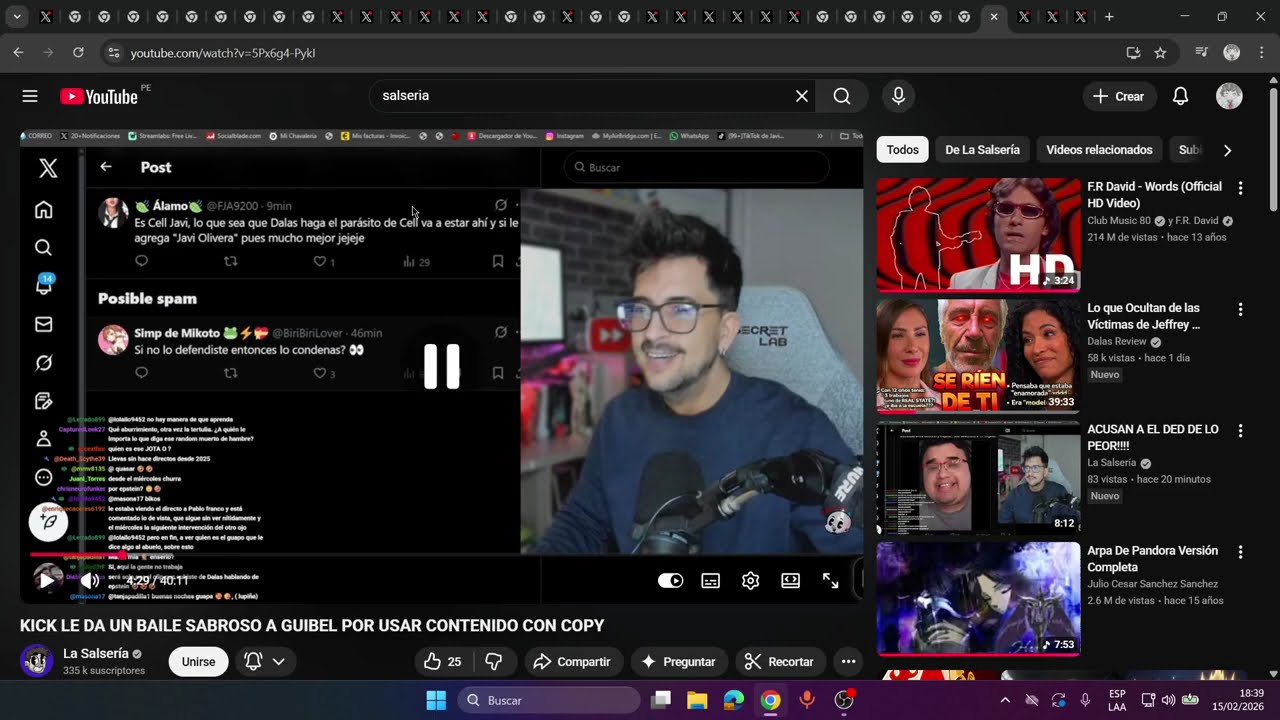The width and height of the screenshot is (1280, 720).
Task: Open the account avatar menu
Action: (x=1229, y=96)
